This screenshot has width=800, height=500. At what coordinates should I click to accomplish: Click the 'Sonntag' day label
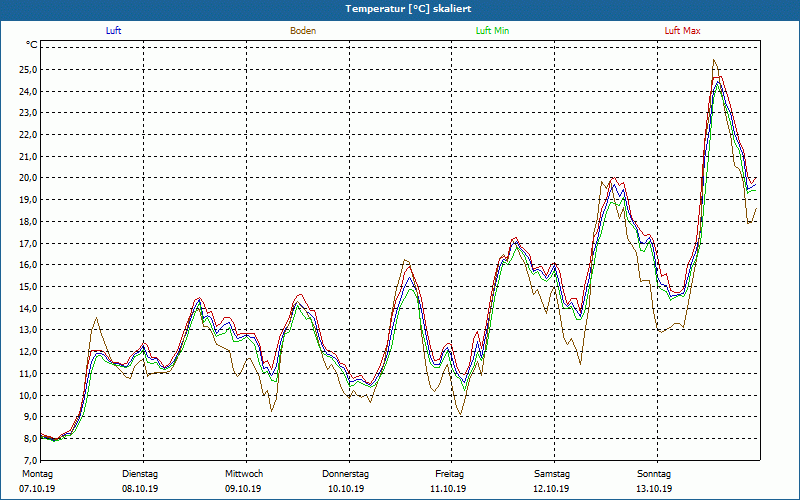click(654, 474)
